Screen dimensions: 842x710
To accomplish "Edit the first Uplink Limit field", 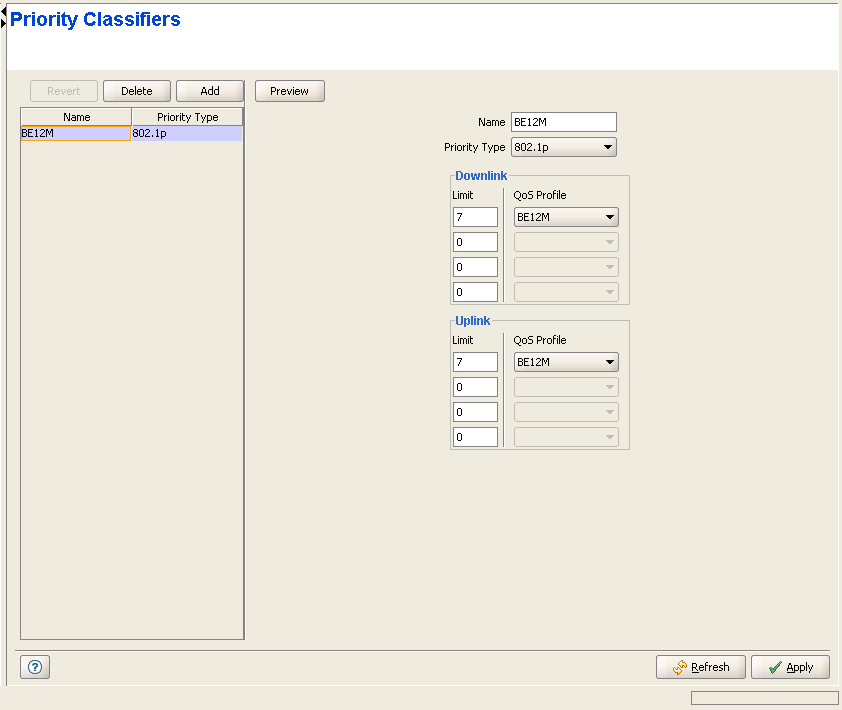I will click(475, 362).
